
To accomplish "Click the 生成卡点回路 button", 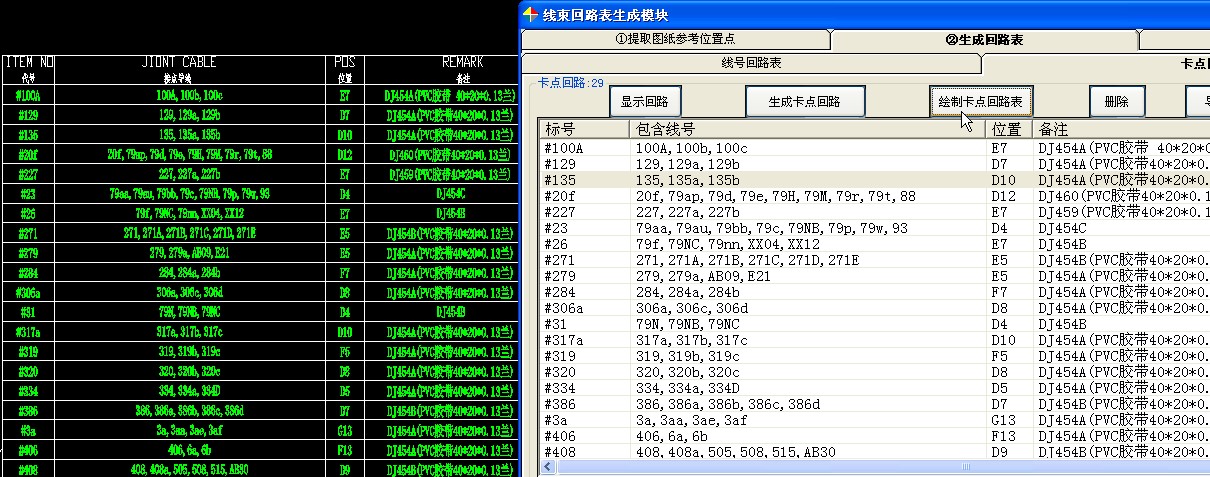I will [803, 102].
